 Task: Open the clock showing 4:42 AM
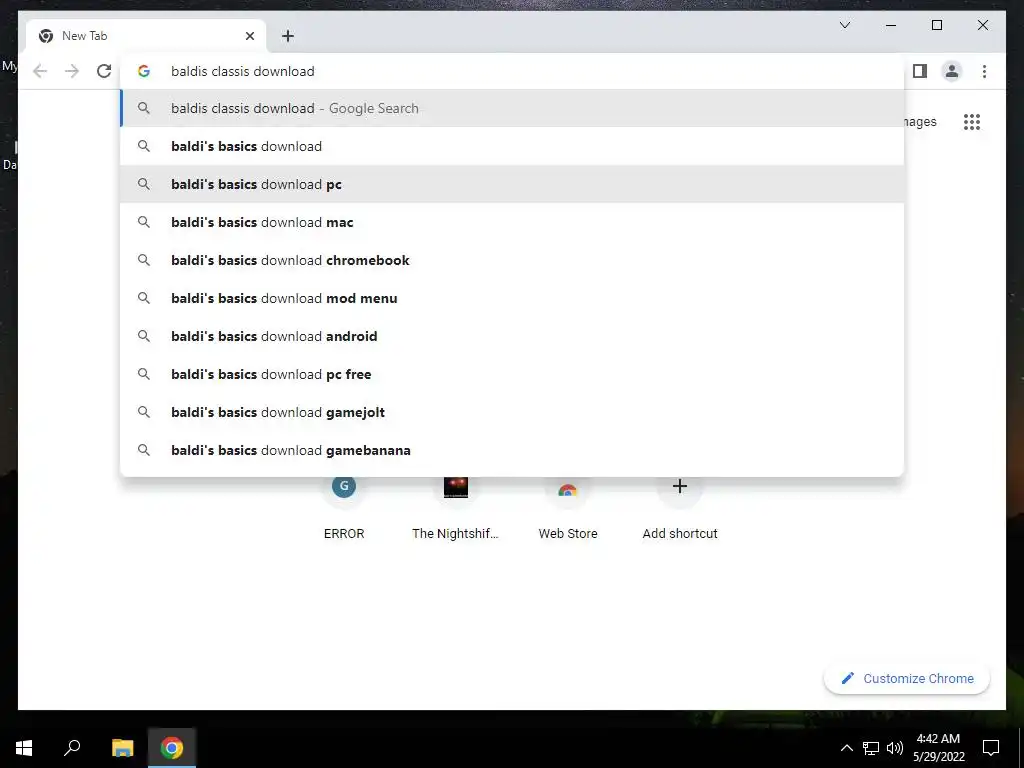[x=938, y=748]
